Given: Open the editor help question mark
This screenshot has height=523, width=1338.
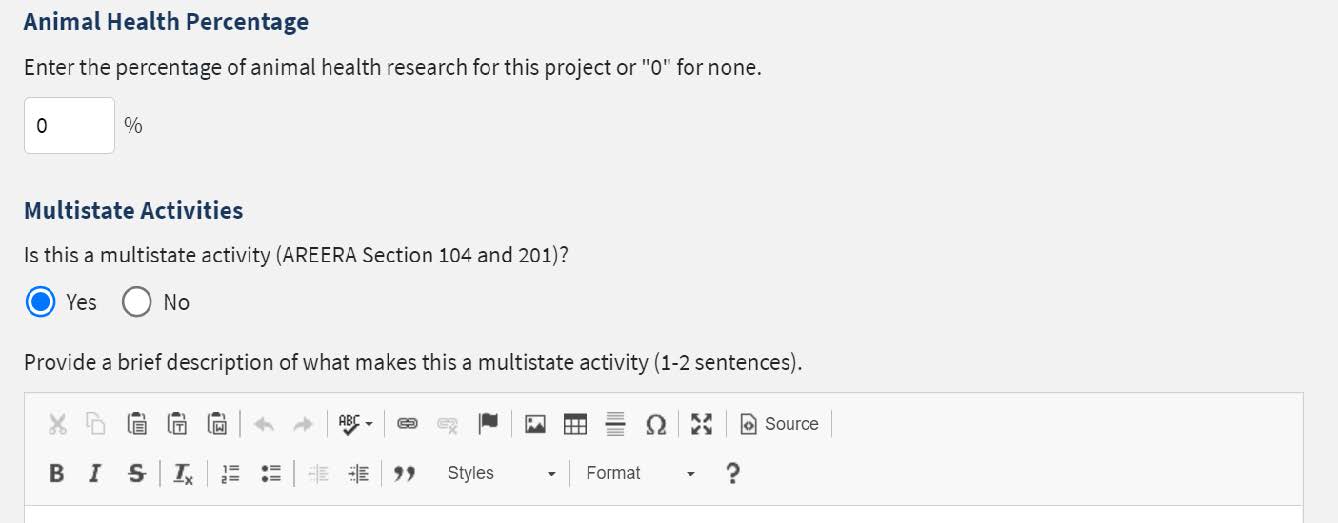Looking at the screenshot, I should [x=732, y=473].
